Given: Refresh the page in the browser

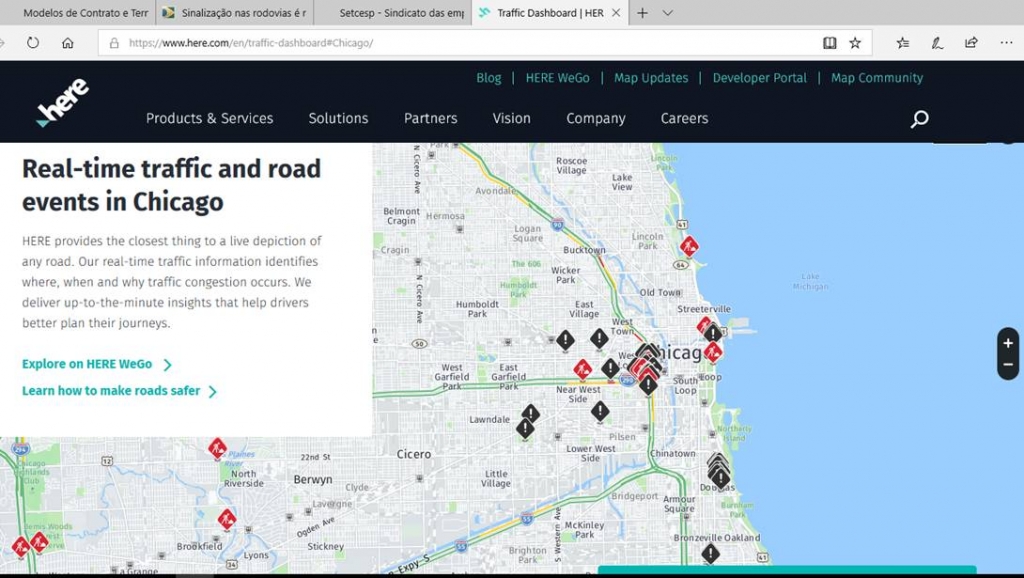Looking at the screenshot, I should pos(33,43).
